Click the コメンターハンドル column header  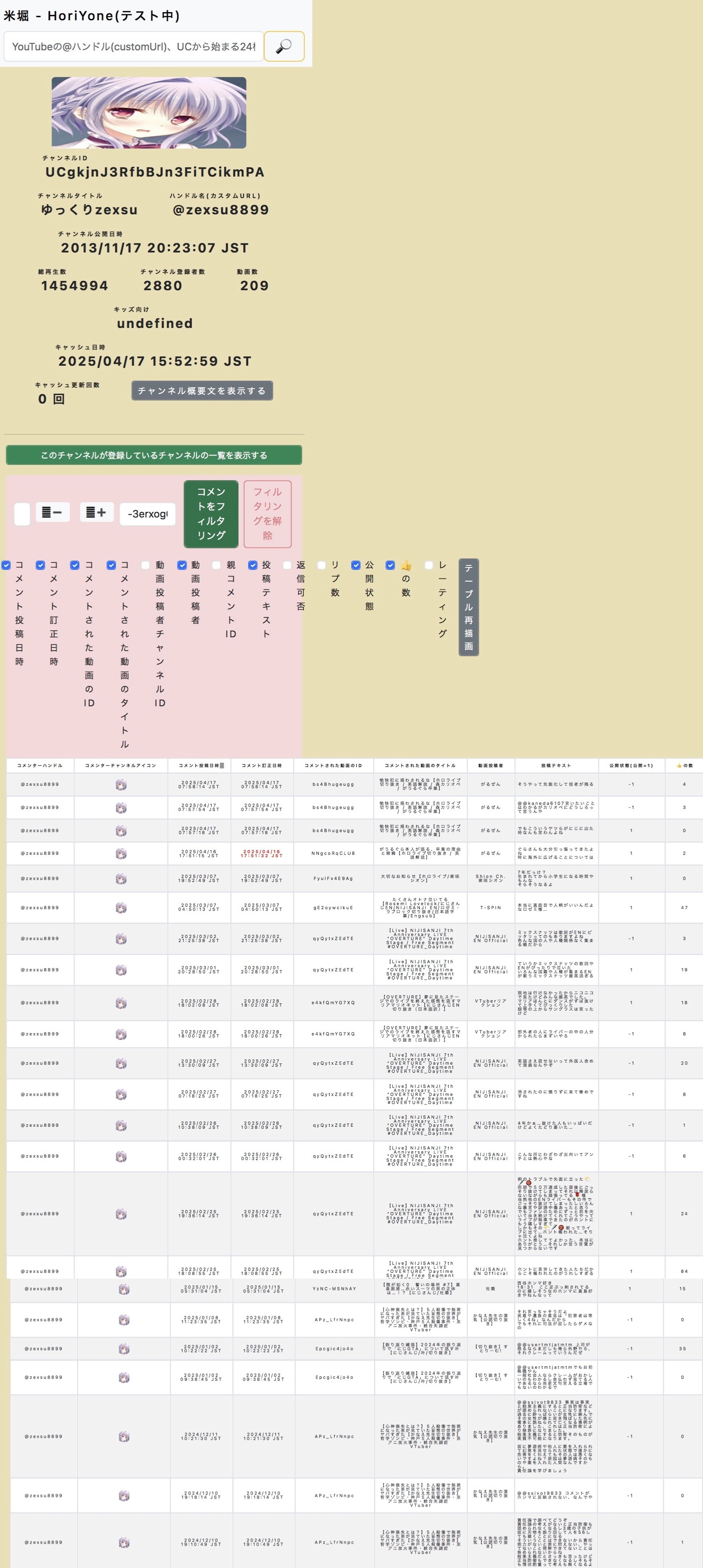40,766
